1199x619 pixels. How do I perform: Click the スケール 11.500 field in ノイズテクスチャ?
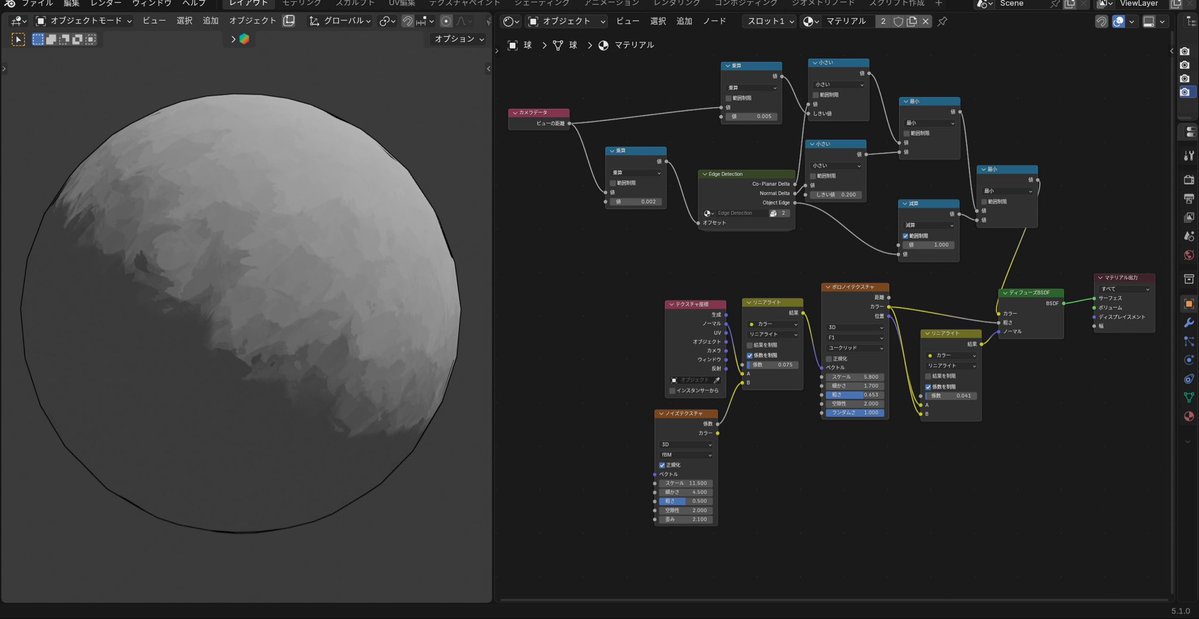click(686, 484)
